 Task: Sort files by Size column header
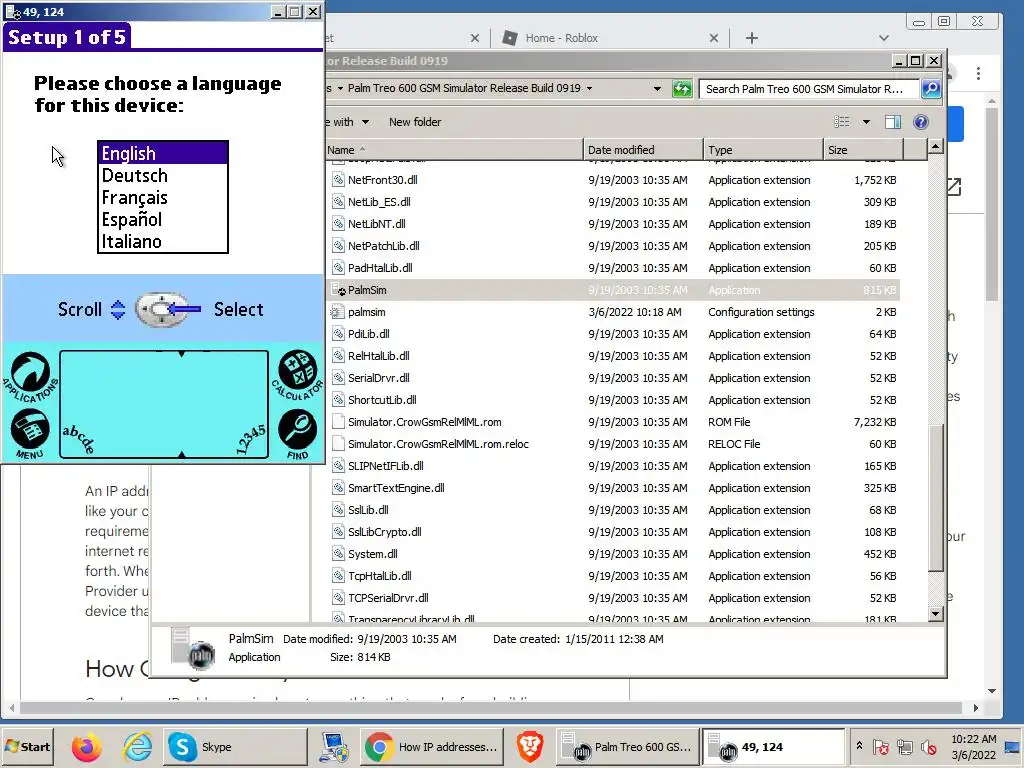tap(863, 150)
